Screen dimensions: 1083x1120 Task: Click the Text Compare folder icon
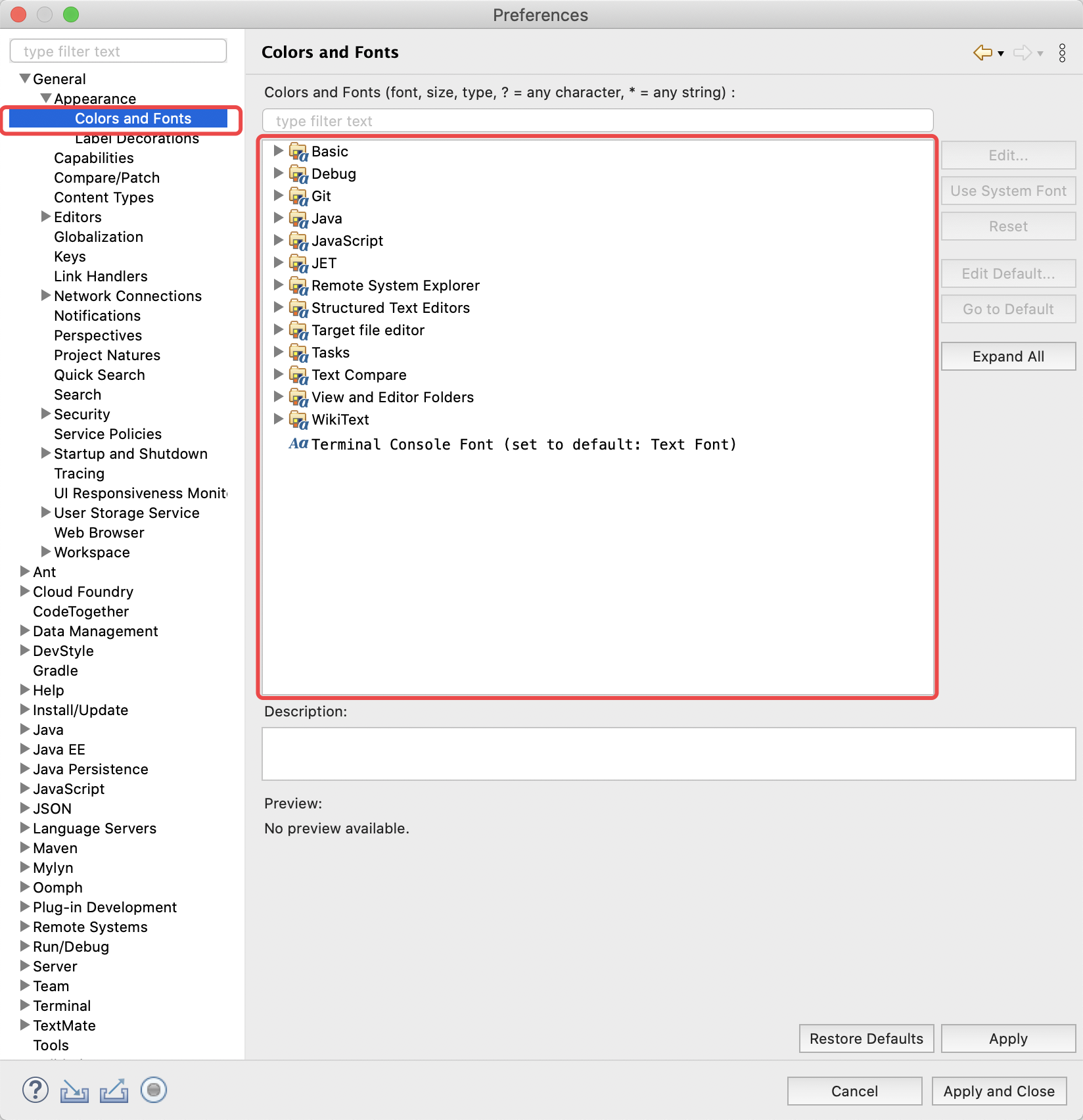coord(298,375)
